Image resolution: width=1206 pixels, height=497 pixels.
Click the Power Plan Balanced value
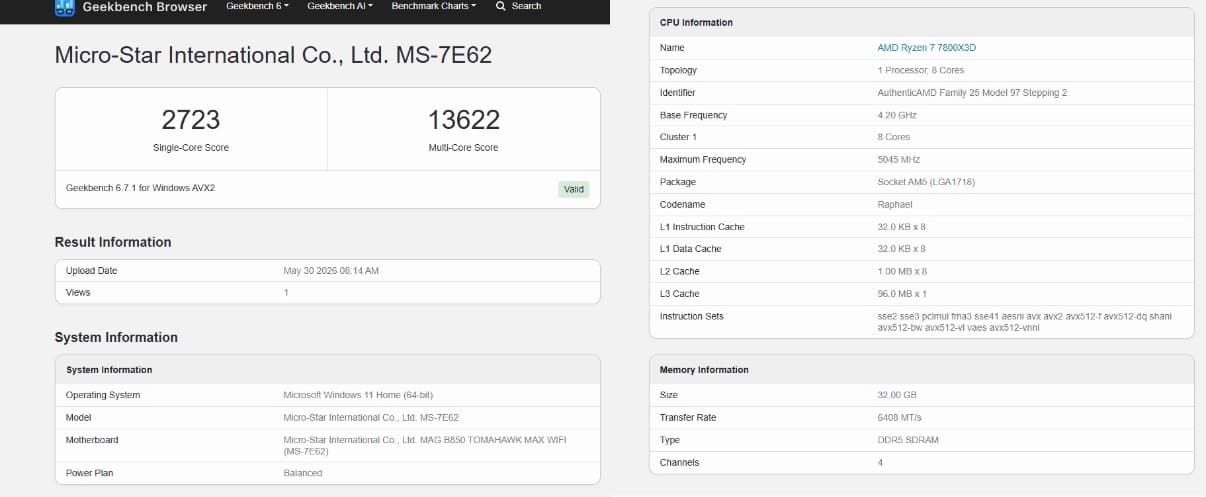pyautogui.click(x=303, y=473)
